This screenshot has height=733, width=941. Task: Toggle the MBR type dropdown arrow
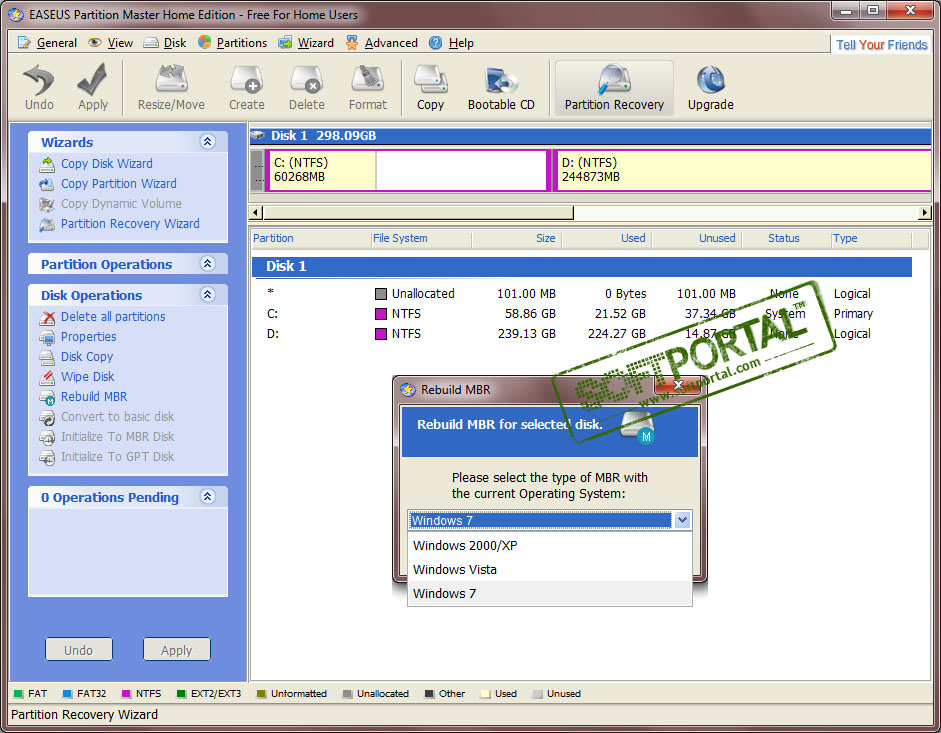(x=682, y=520)
